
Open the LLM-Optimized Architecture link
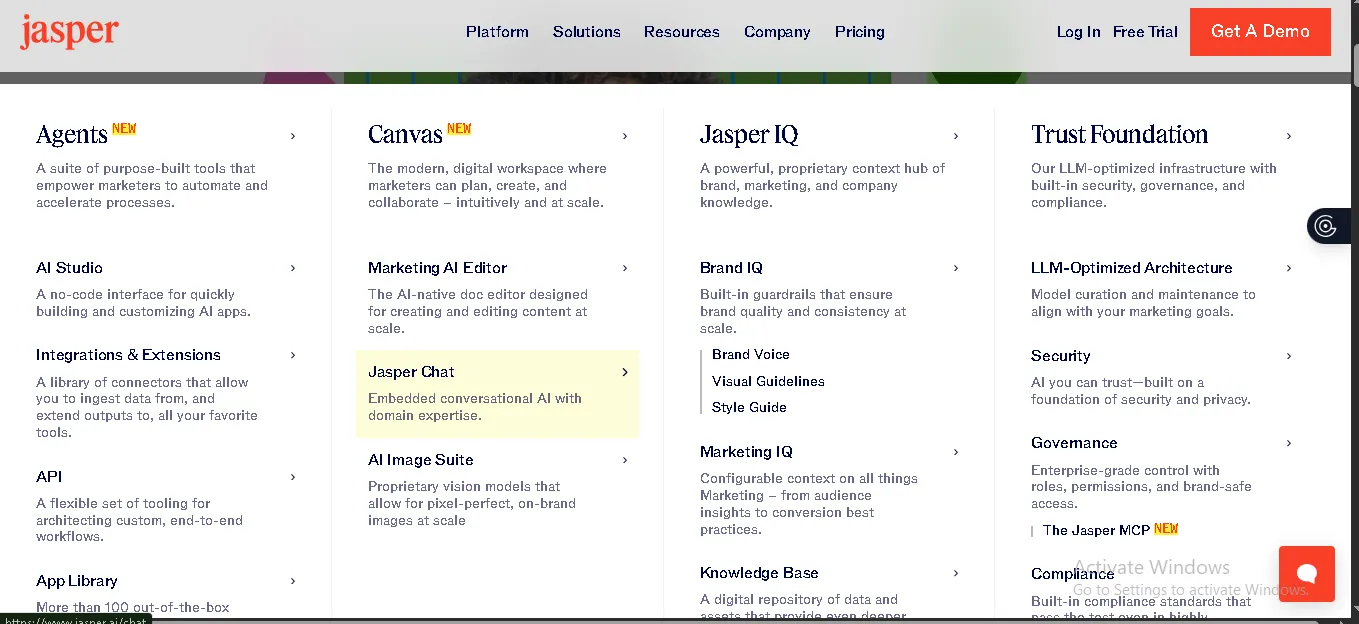pyautogui.click(x=1131, y=268)
